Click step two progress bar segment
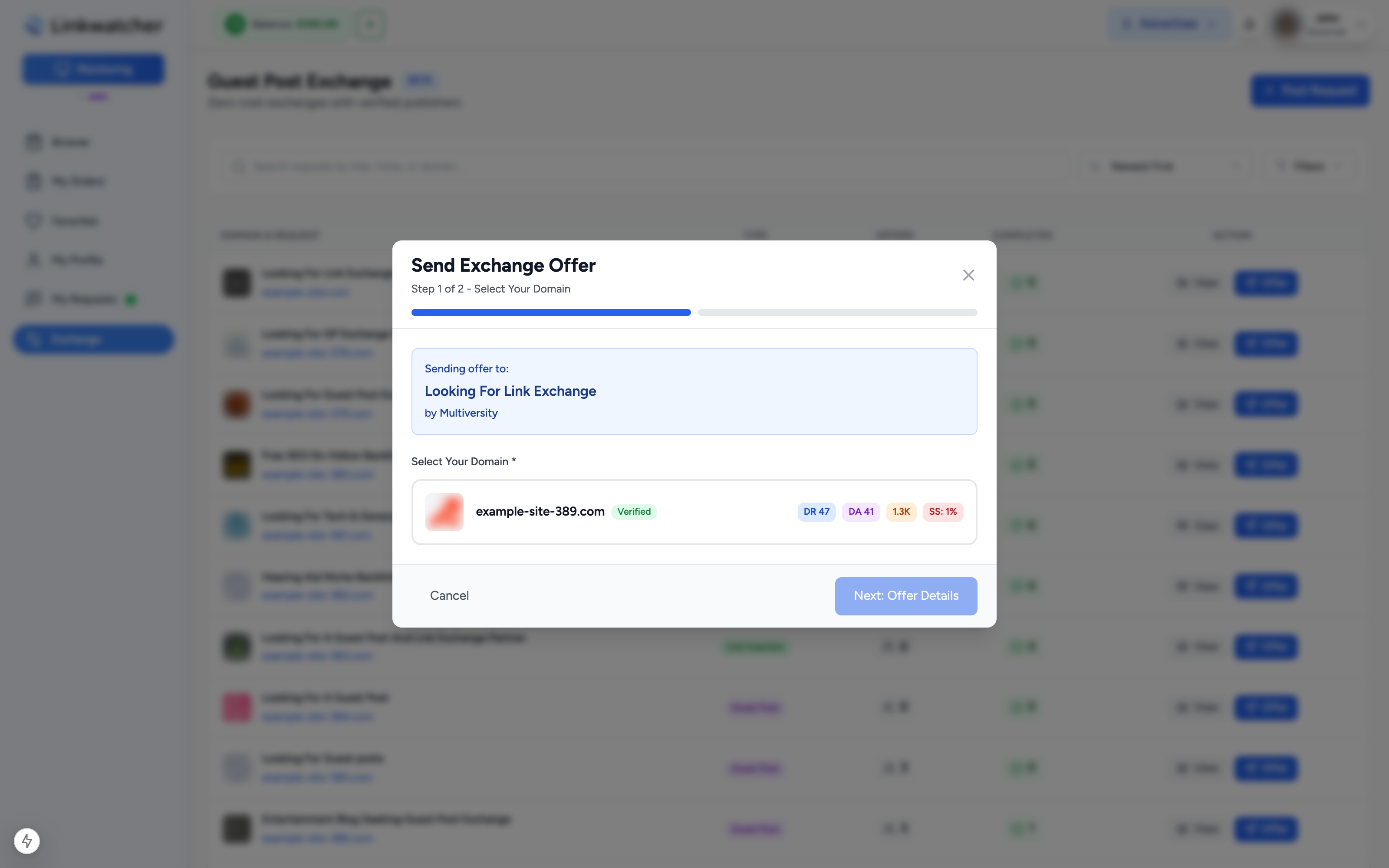1389x868 pixels. [x=837, y=312]
